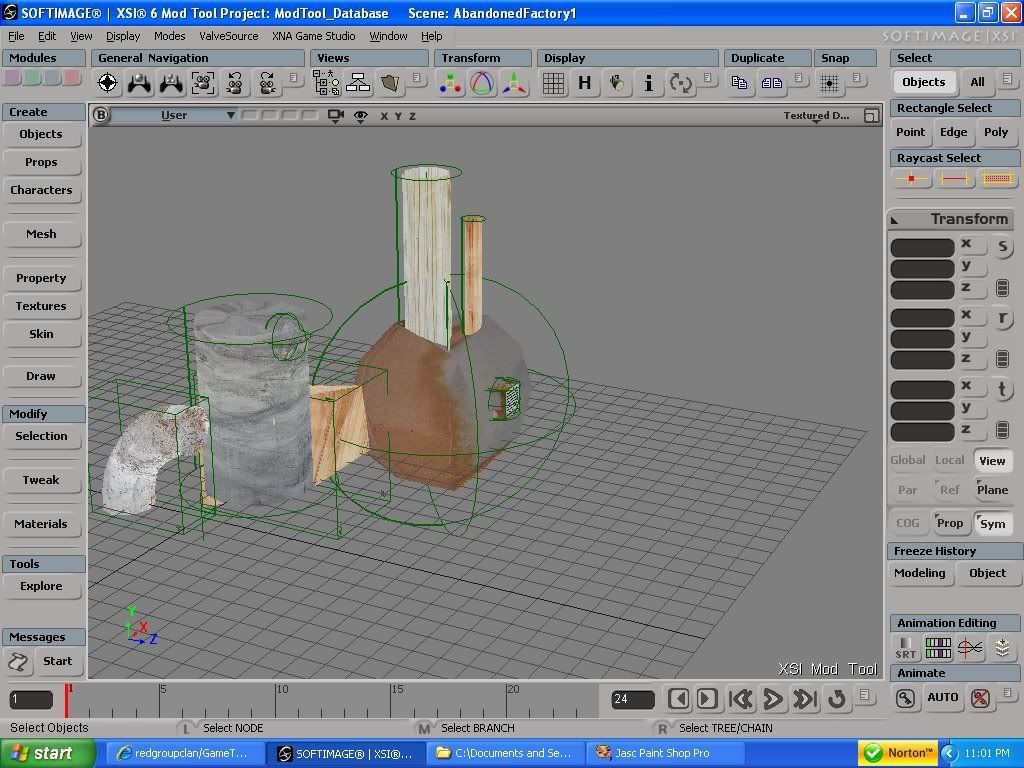The image size is (1024, 768).
Task: Open the schematic view icon
Action: [x=358, y=83]
